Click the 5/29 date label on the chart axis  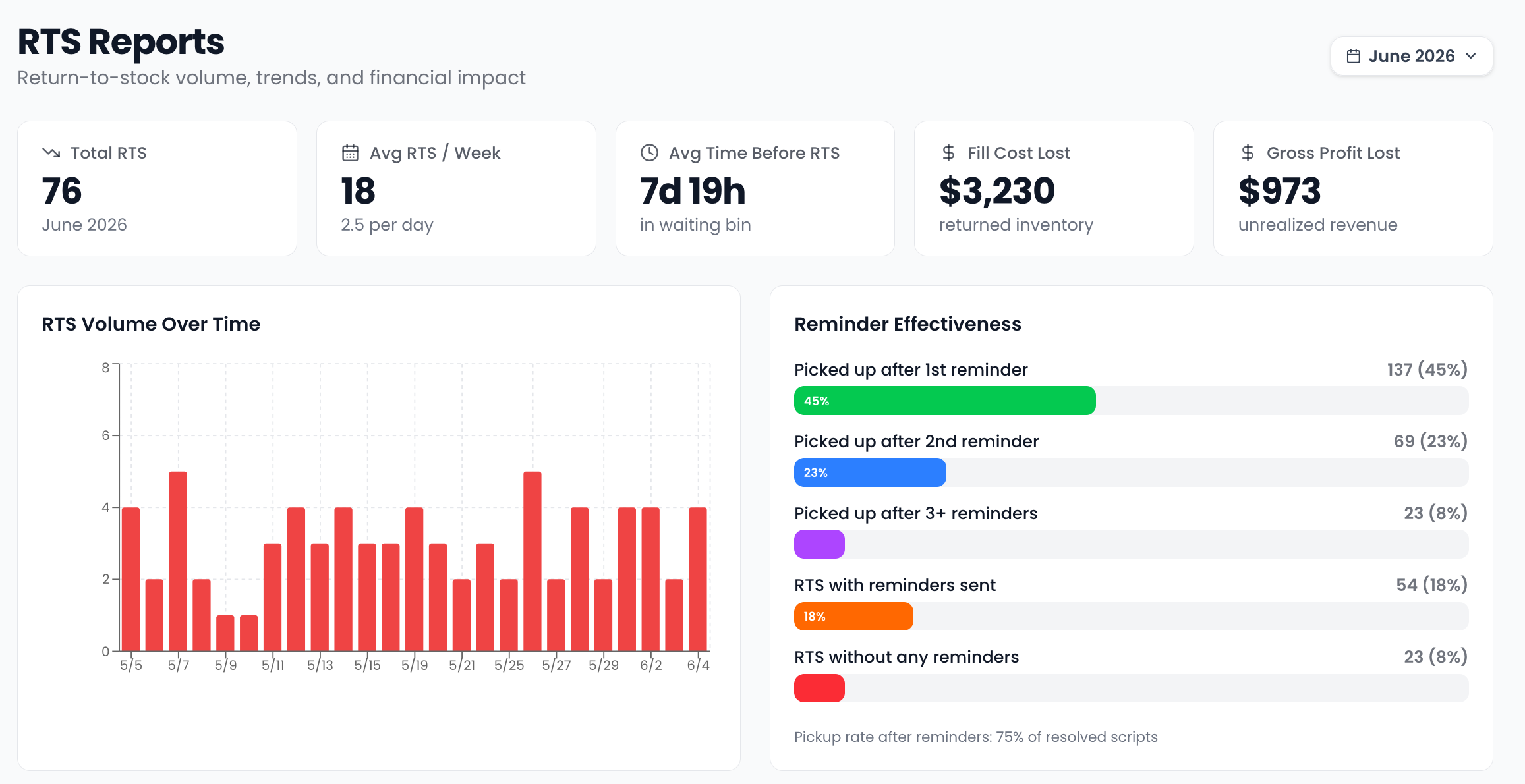coord(604,665)
